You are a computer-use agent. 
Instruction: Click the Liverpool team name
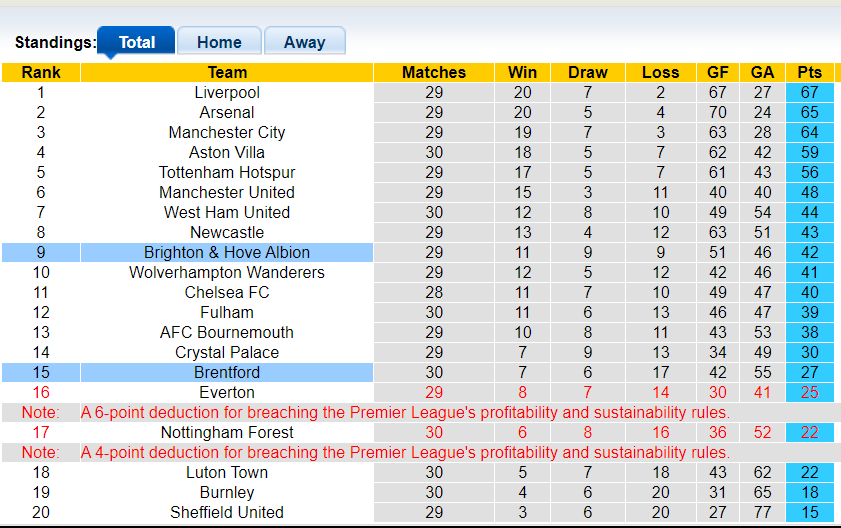[x=227, y=92]
